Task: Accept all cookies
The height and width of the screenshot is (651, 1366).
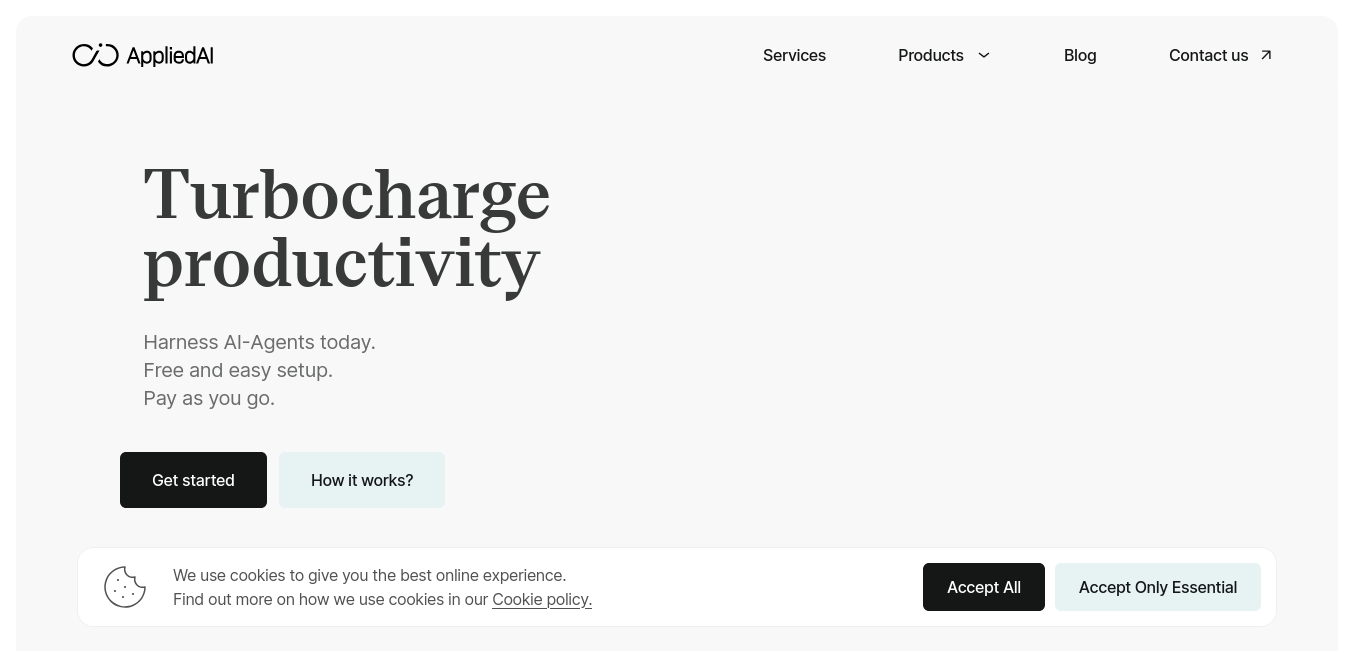Action: [x=984, y=587]
